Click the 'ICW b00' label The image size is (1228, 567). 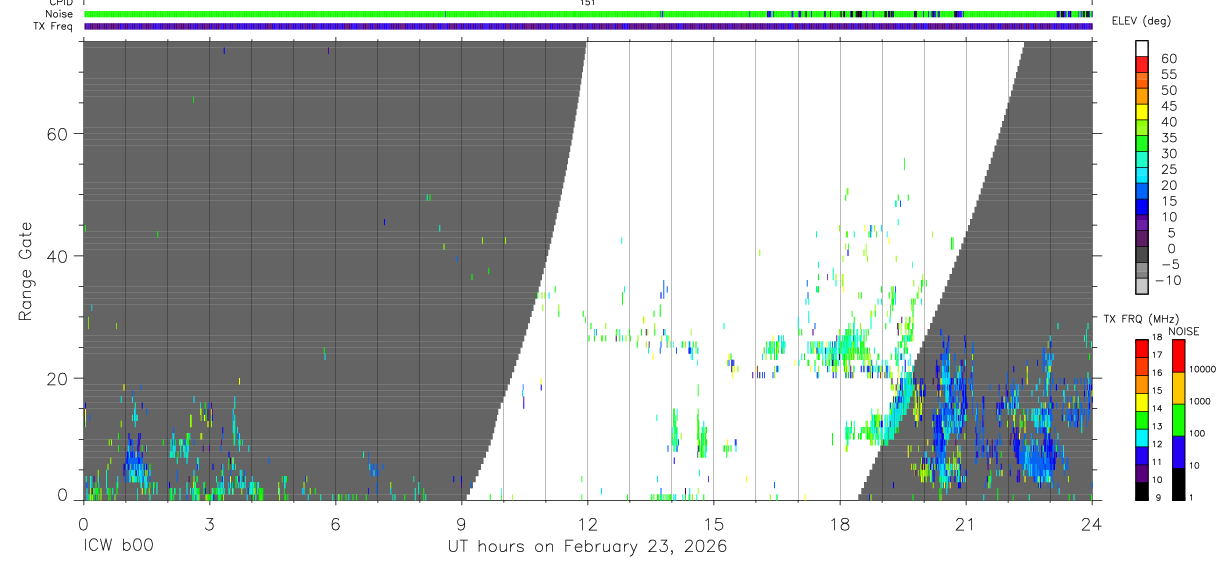[118, 547]
